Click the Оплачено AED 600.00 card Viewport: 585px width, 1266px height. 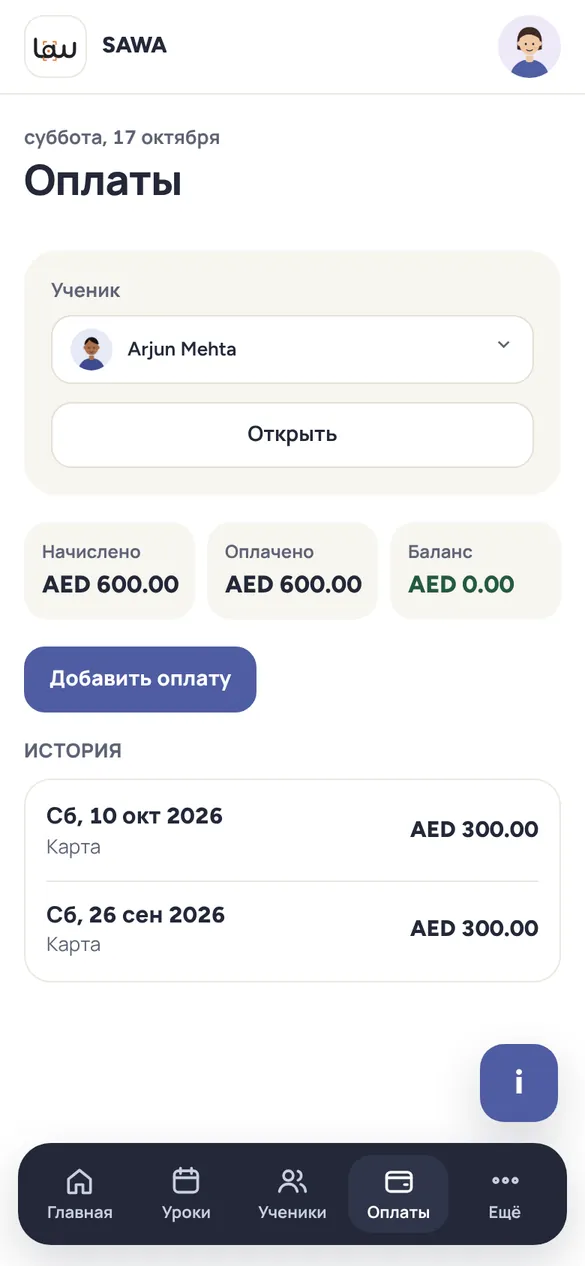click(x=293, y=571)
